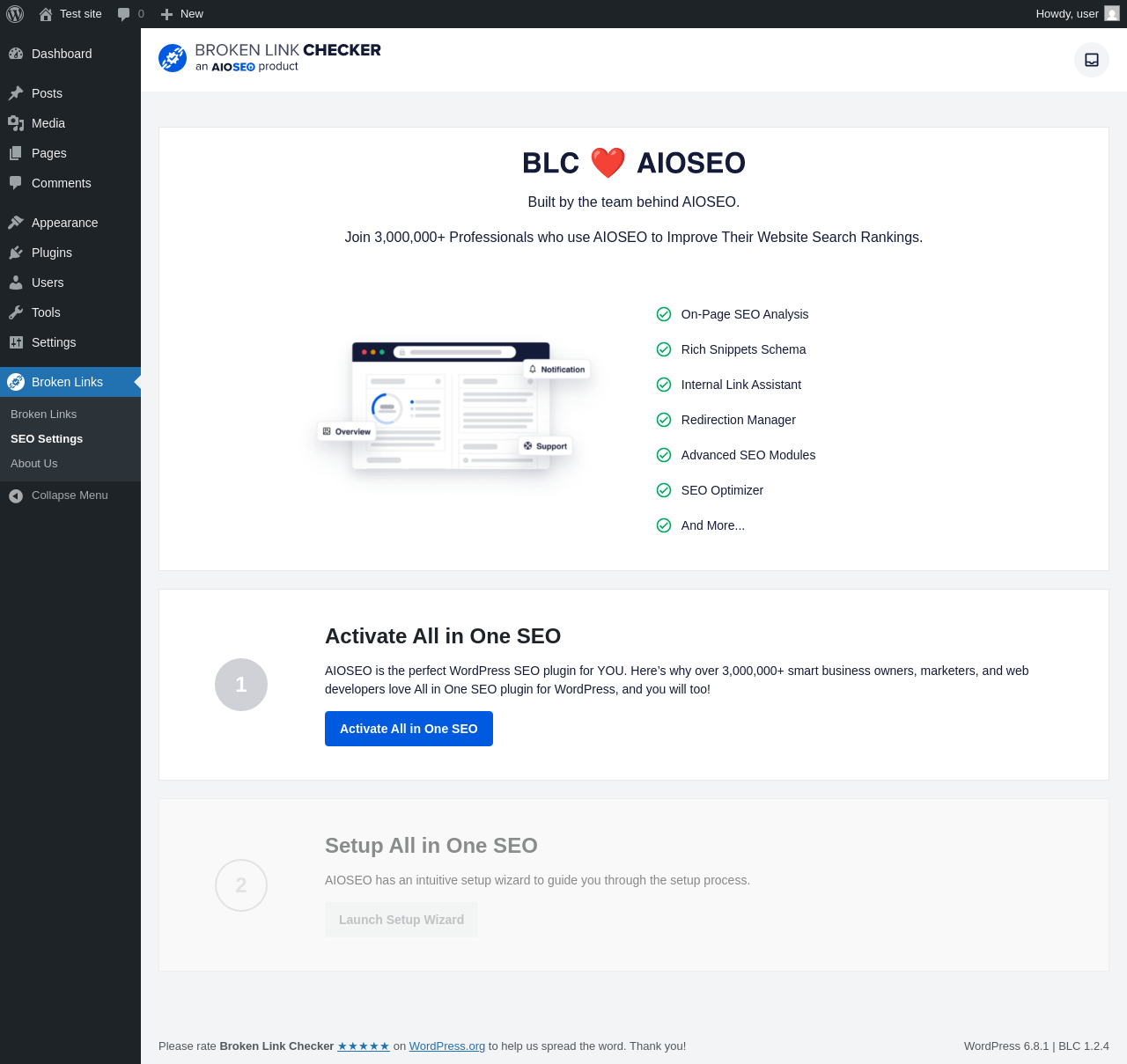Open the user avatar in the admin bar
The image size is (1127, 1064).
[1112, 14]
